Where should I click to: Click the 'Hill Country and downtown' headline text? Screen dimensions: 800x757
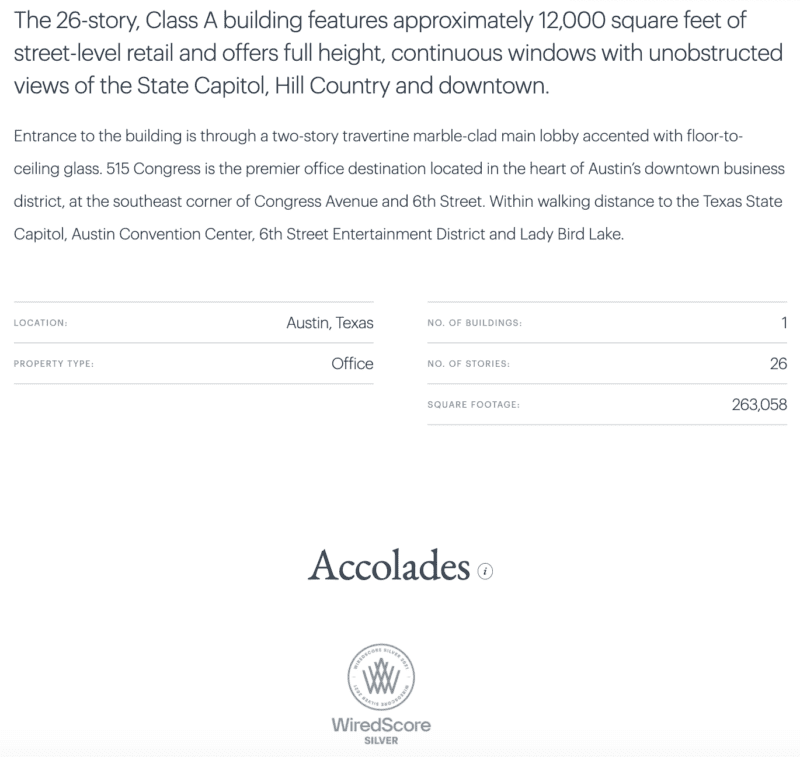tap(412, 86)
